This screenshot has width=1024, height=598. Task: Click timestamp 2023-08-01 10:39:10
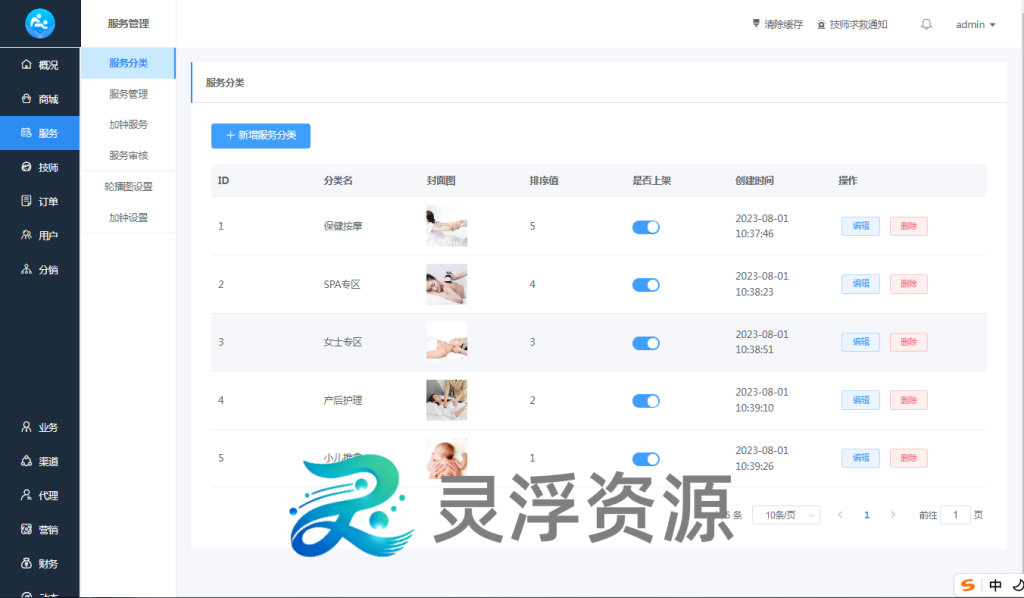761,400
